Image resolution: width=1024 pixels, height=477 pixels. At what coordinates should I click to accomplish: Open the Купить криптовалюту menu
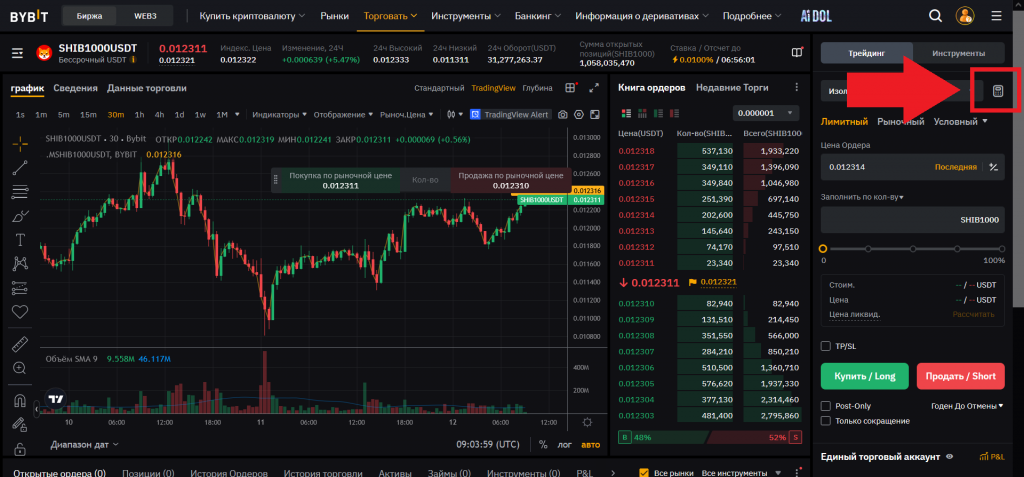[252, 16]
